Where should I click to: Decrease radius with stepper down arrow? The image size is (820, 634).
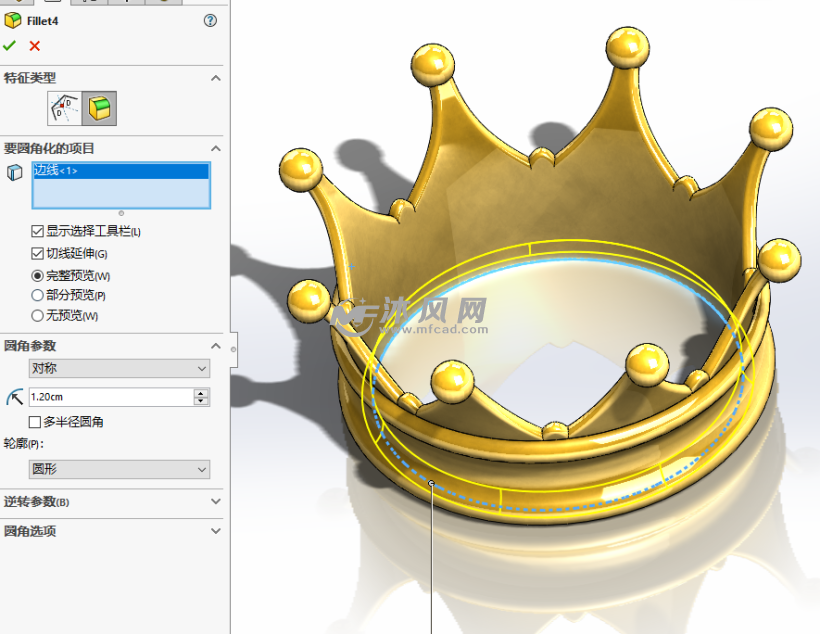(201, 401)
